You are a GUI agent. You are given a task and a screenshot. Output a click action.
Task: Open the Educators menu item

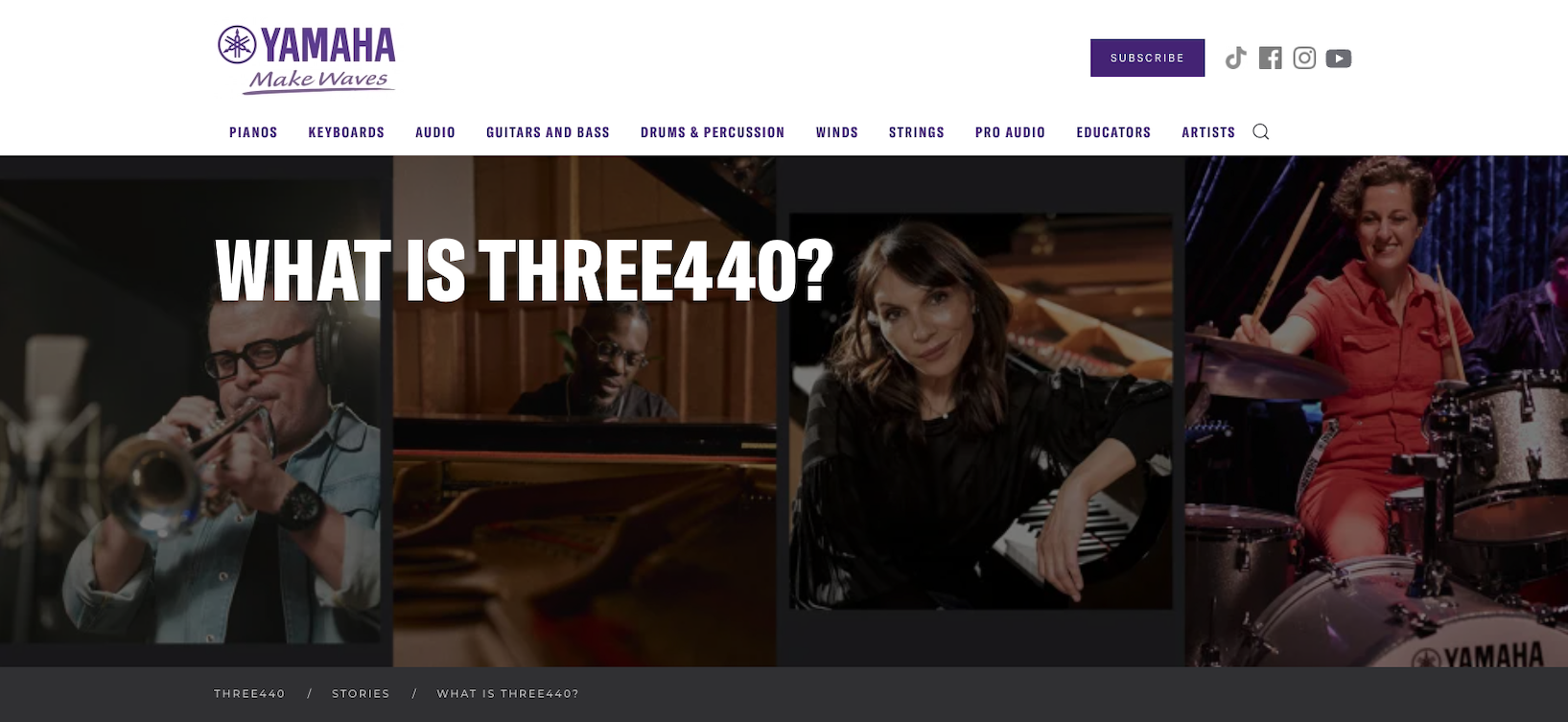click(x=1113, y=132)
